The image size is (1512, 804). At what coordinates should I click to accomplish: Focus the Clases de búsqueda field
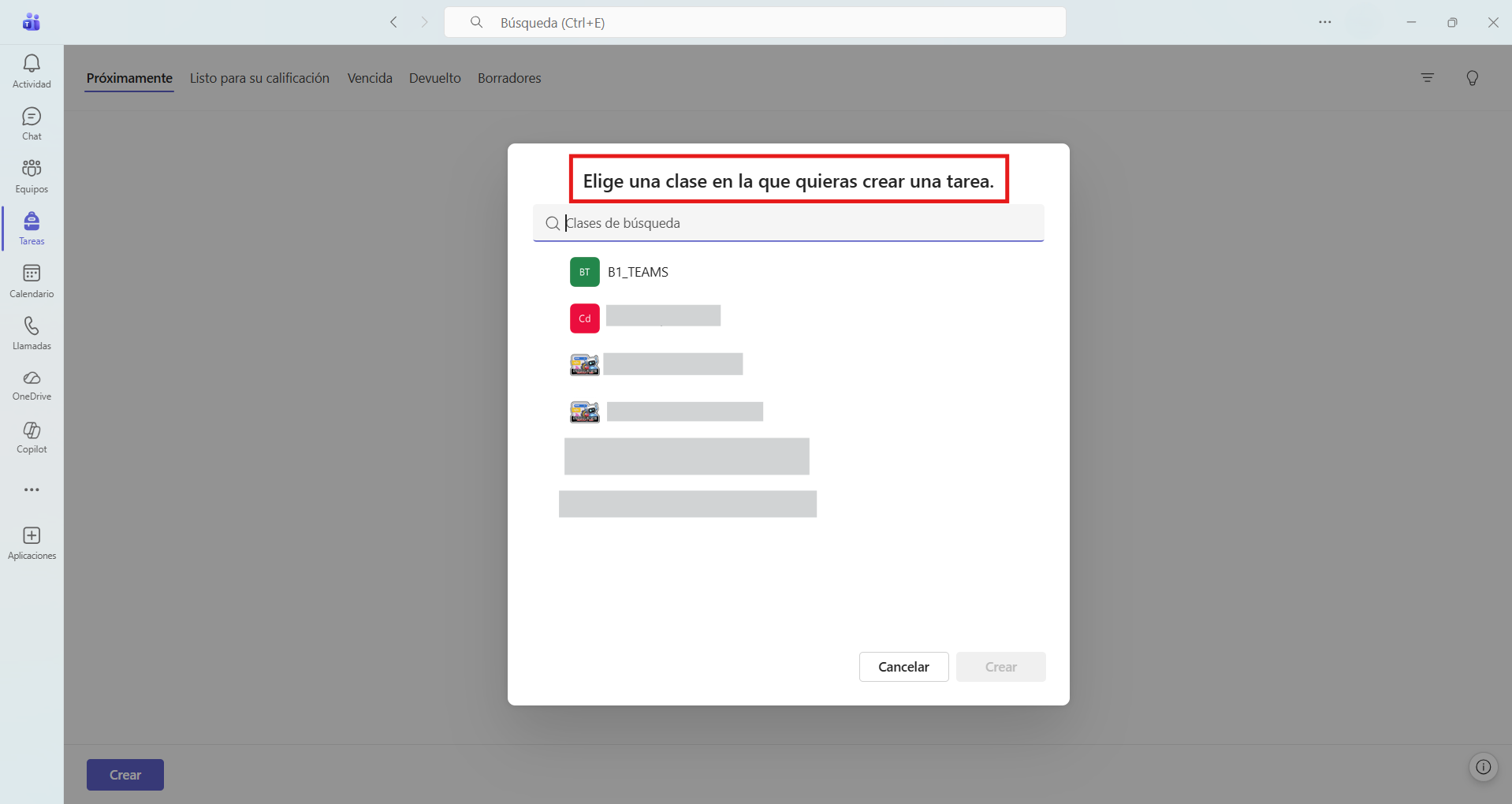click(x=788, y=223)
